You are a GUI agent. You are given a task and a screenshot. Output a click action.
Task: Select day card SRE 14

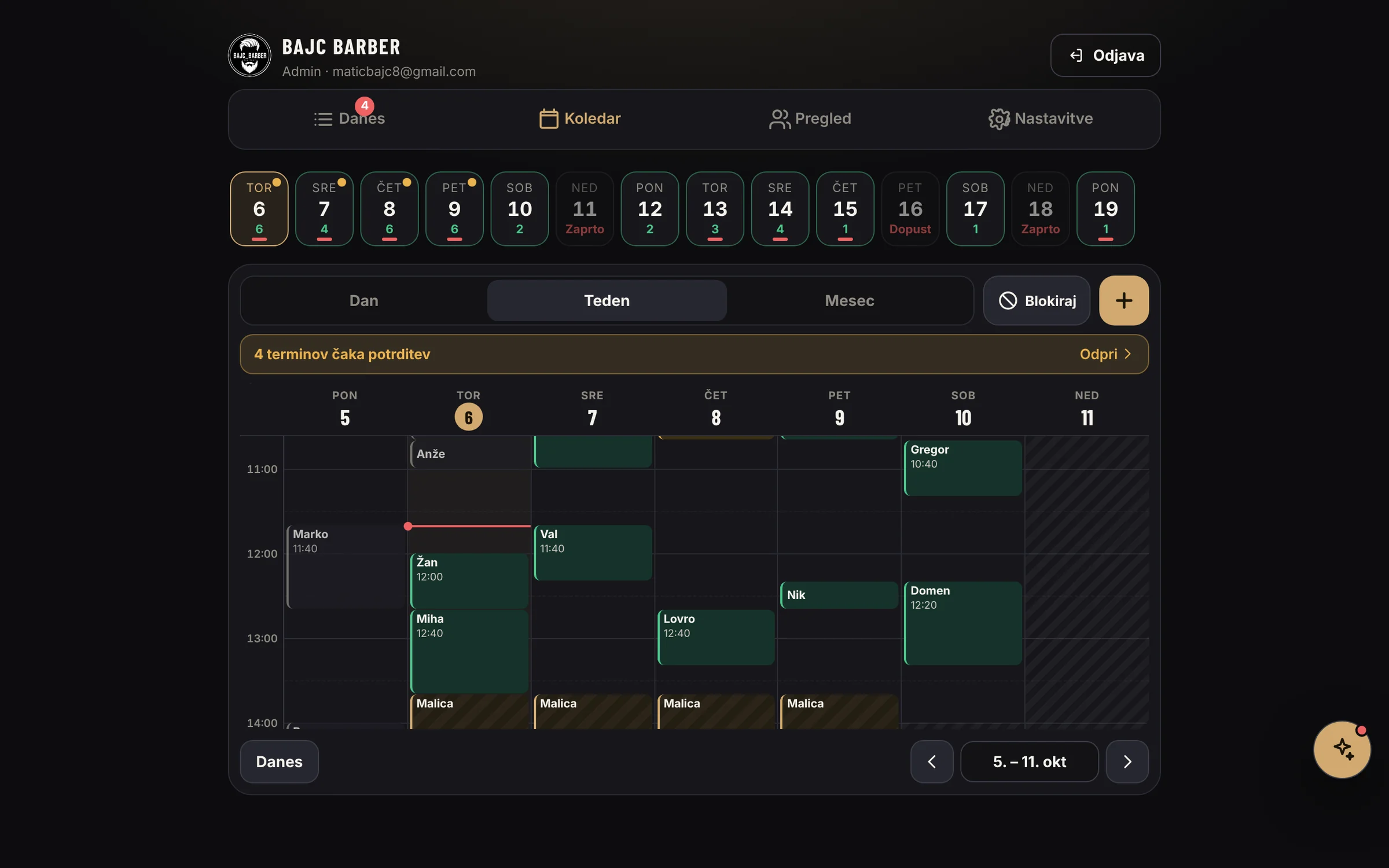pos(780,209)
